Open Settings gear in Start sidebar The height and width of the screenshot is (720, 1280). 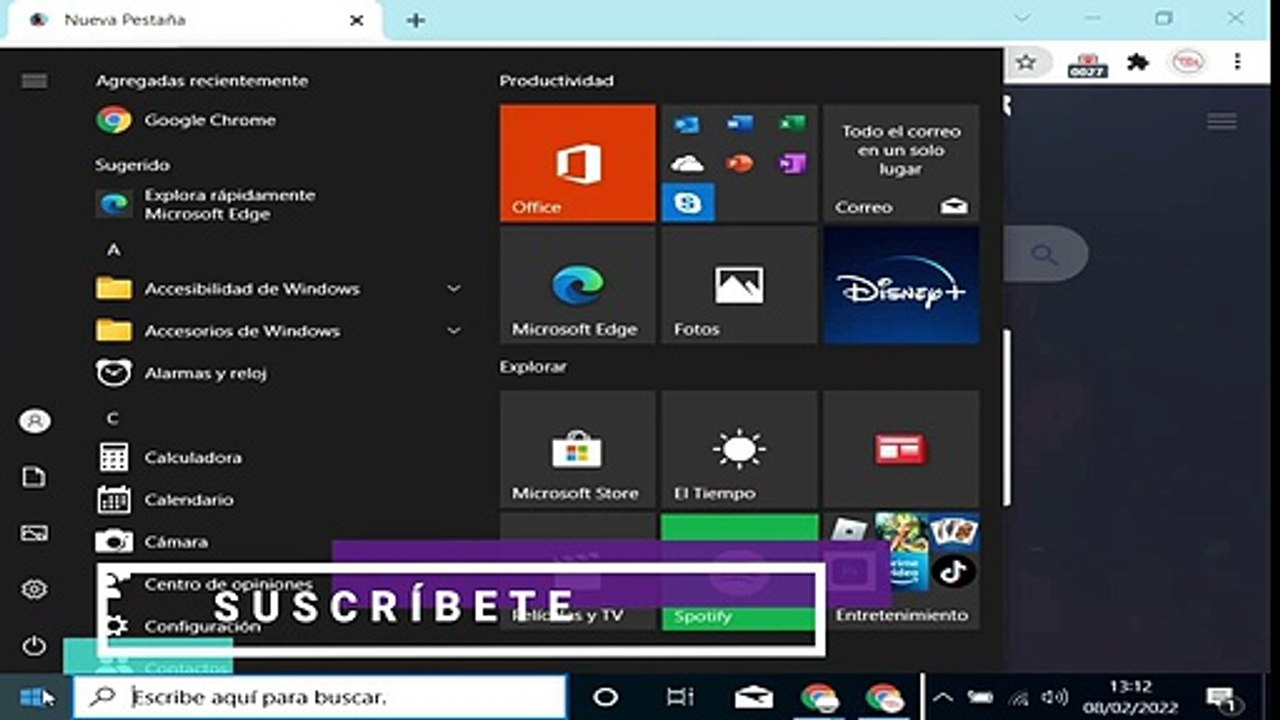[x=34, y=589]
